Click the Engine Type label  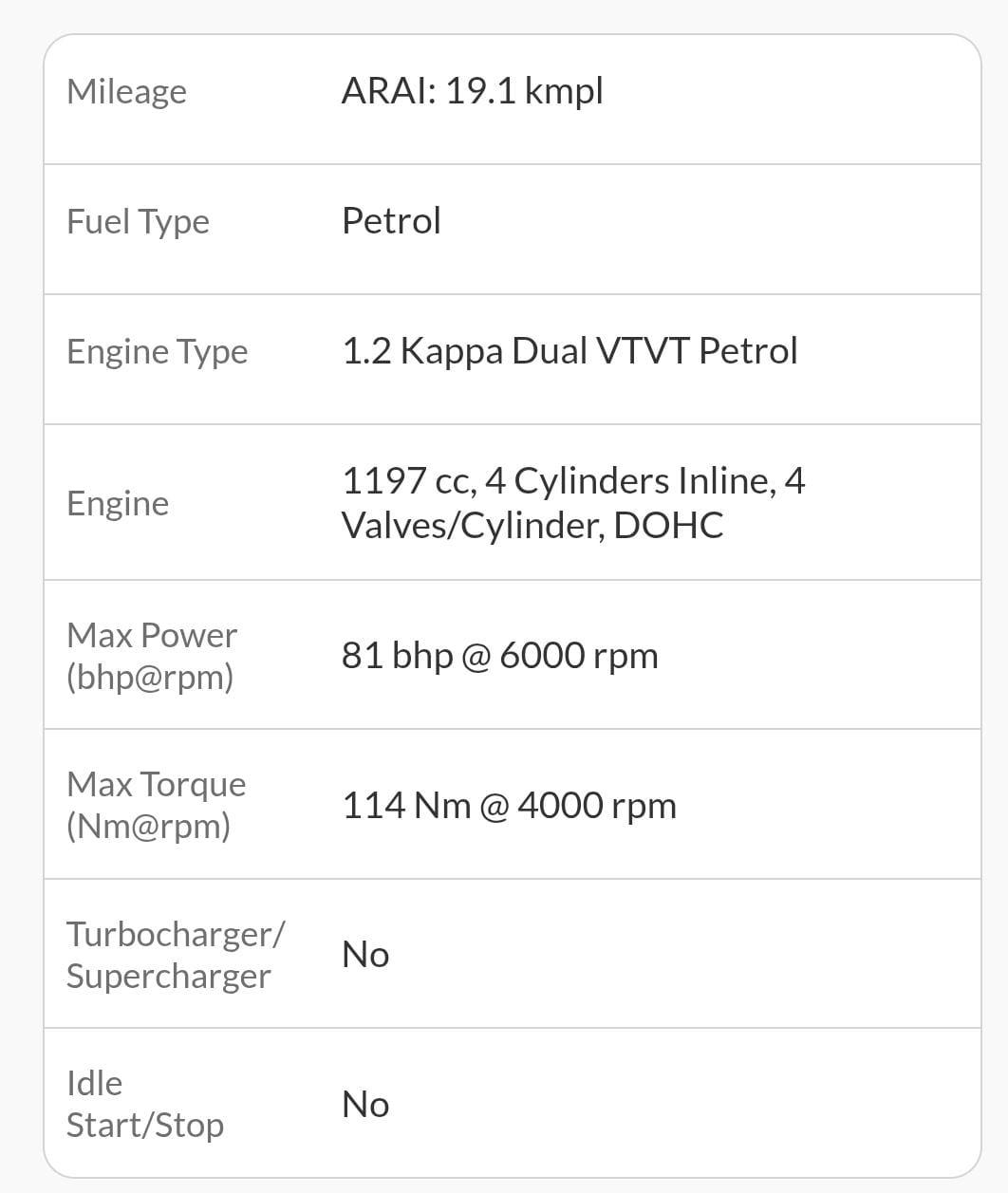click(x=157, y=352)
